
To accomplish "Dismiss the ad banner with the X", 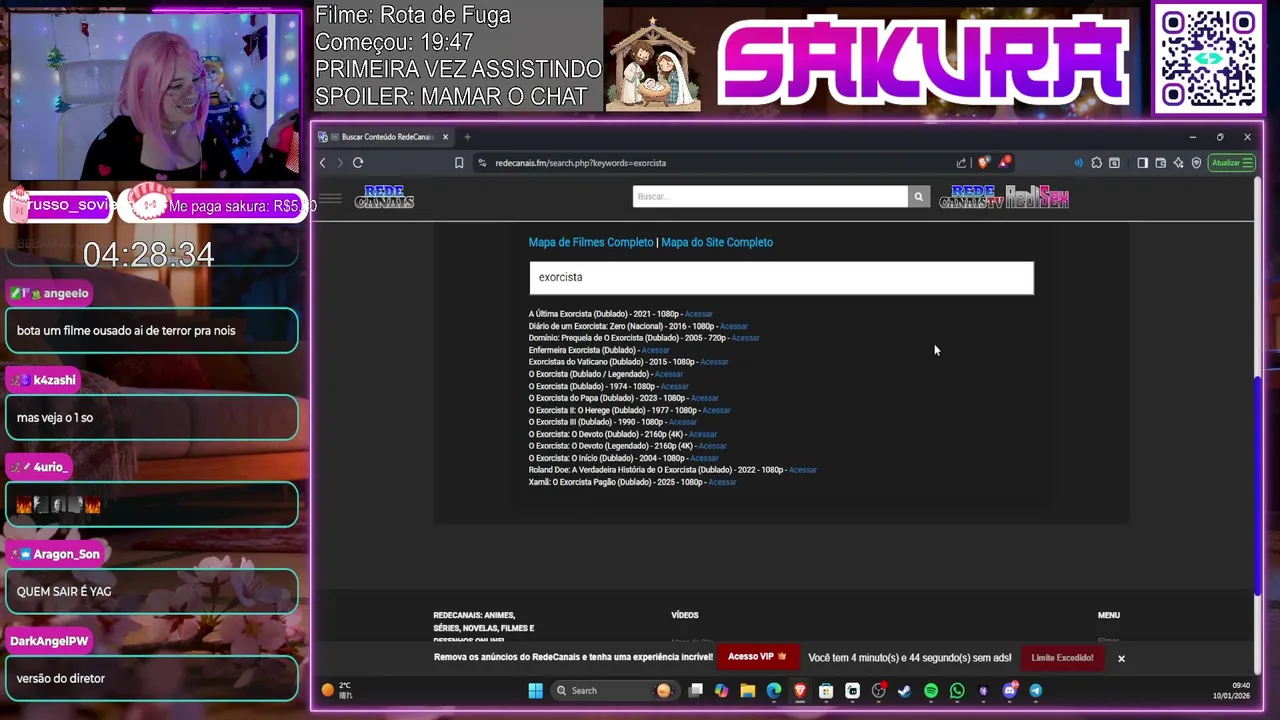I will tap(1121, 658).
